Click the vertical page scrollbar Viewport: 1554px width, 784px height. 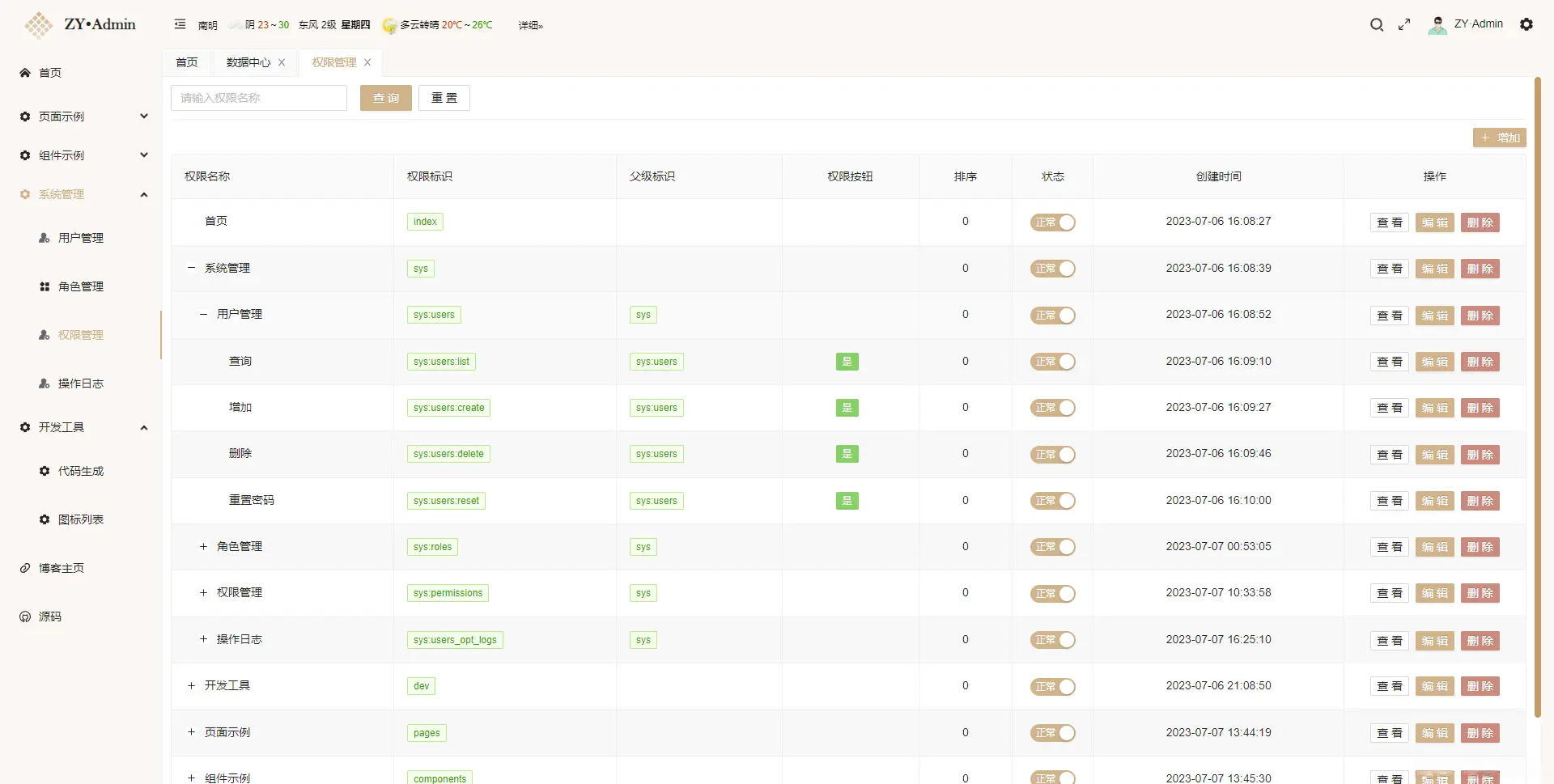click(1538, 396)
